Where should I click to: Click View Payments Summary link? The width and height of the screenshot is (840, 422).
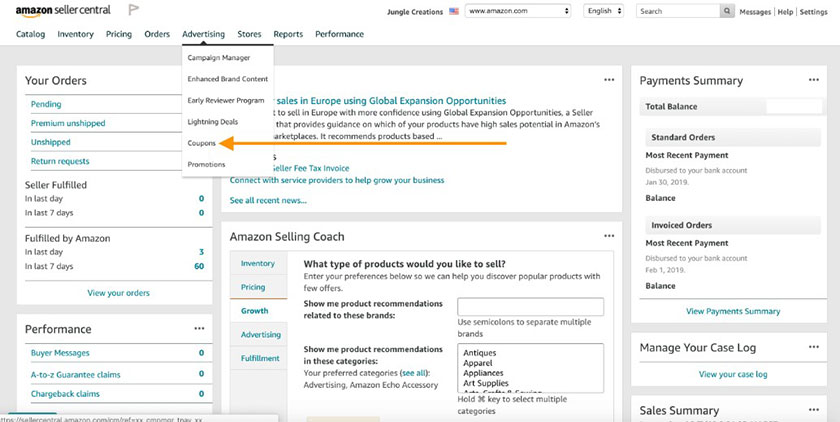pyautogui.click(x=733, y=311)
